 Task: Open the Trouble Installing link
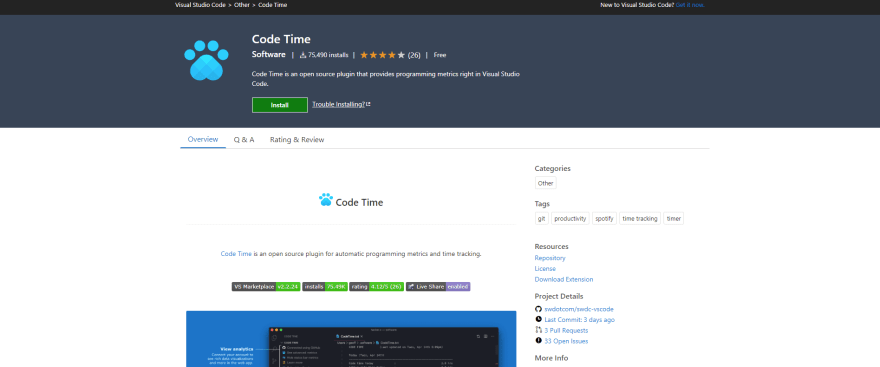338,104
